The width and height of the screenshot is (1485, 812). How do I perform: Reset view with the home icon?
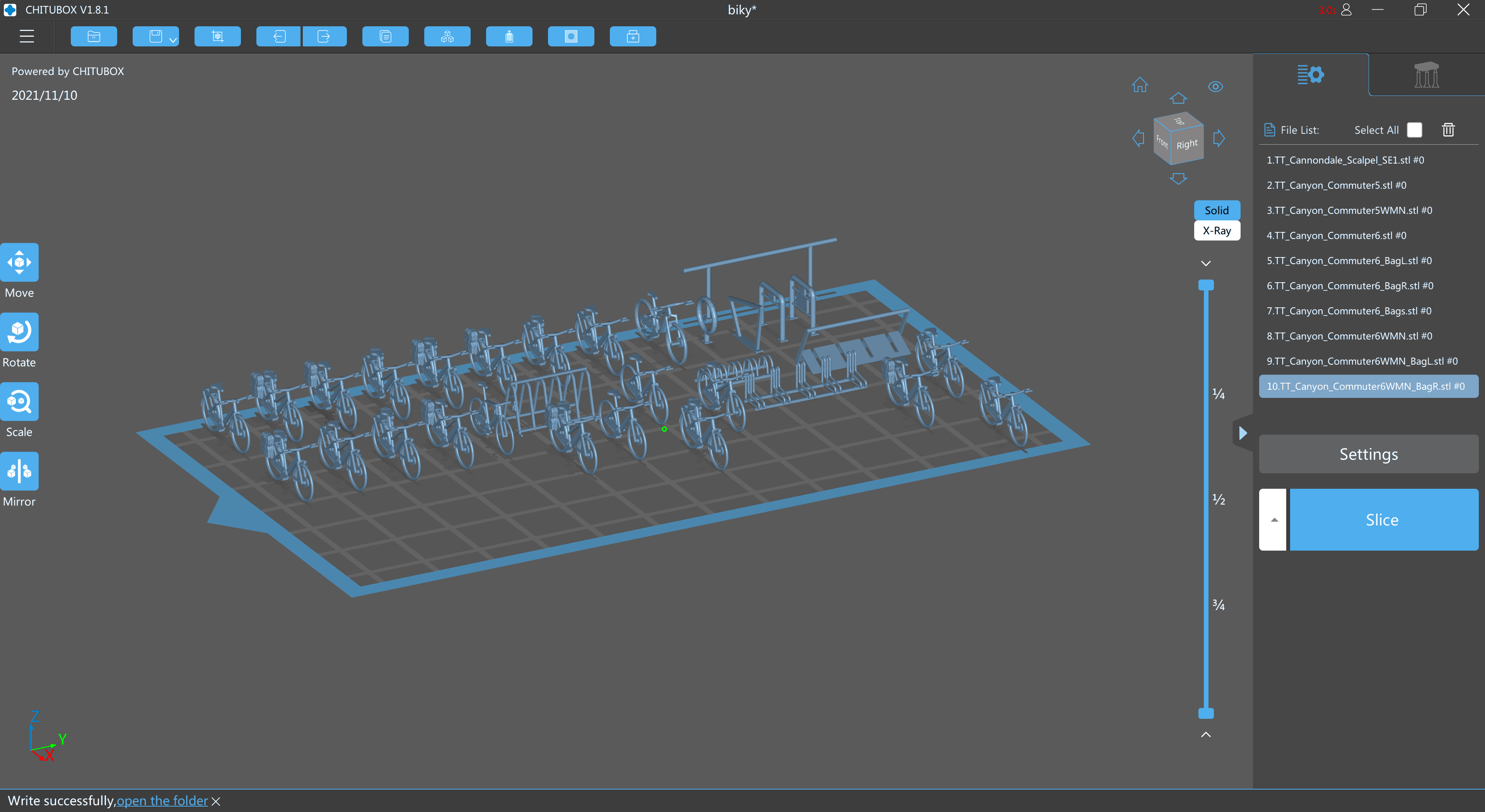tap(1140, 85)
